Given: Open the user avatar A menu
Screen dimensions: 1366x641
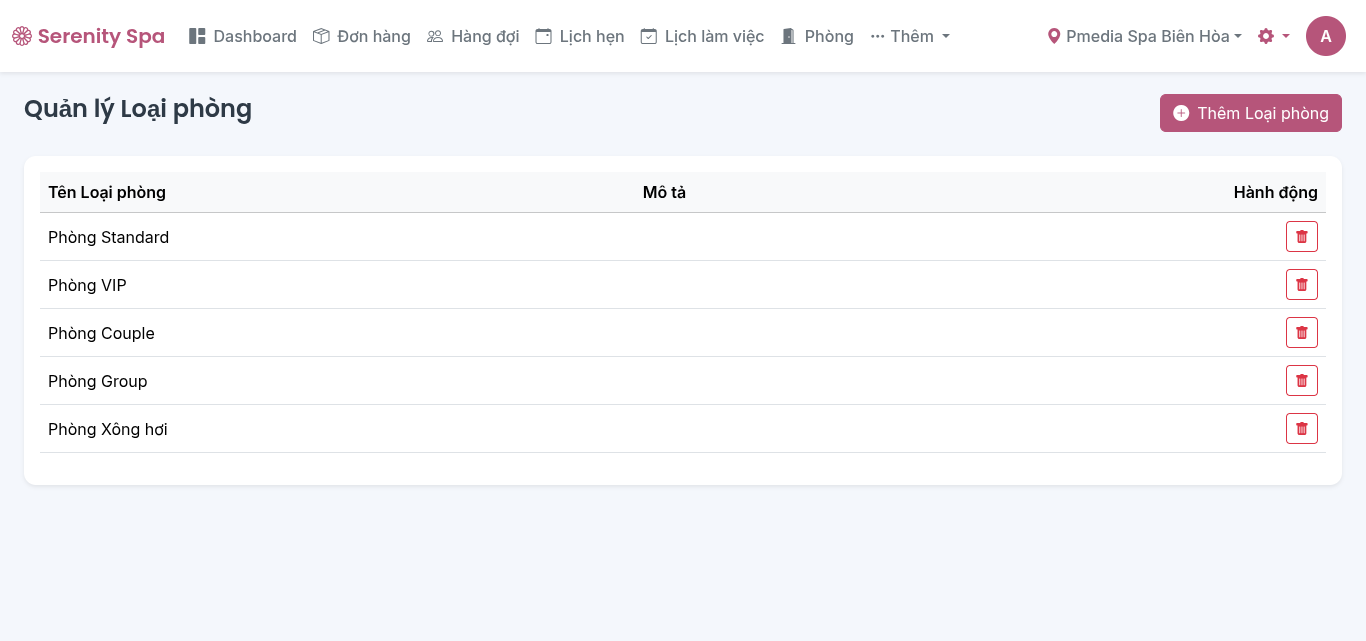Looking at the screenshot, I should point(1325,36).
